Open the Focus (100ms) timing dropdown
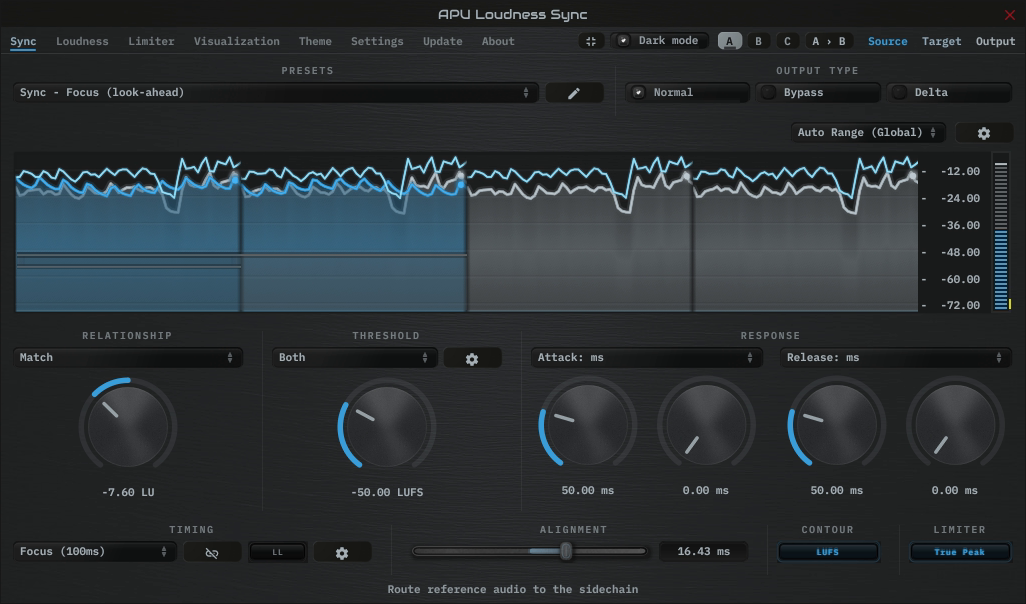The image size is (1026, 604). 94,552
